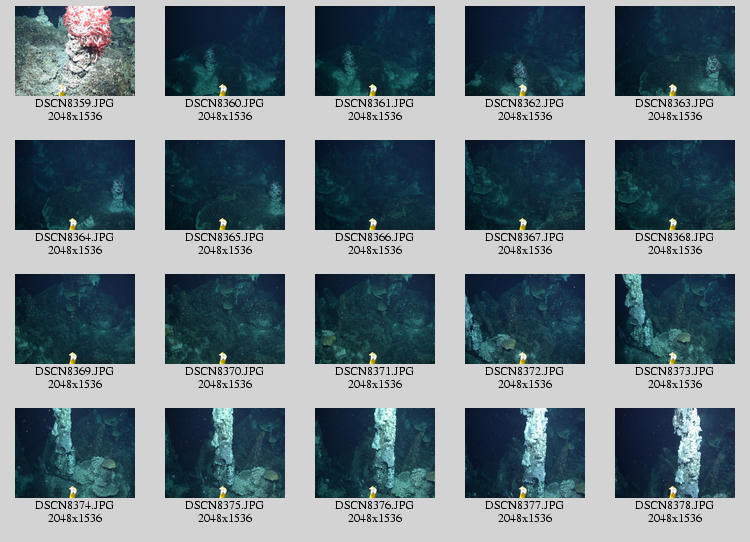The width and height of the screenshot is (750, 542).
Task: Open the DSCN8364.JPG picture
Action: [x=75, y=185]
